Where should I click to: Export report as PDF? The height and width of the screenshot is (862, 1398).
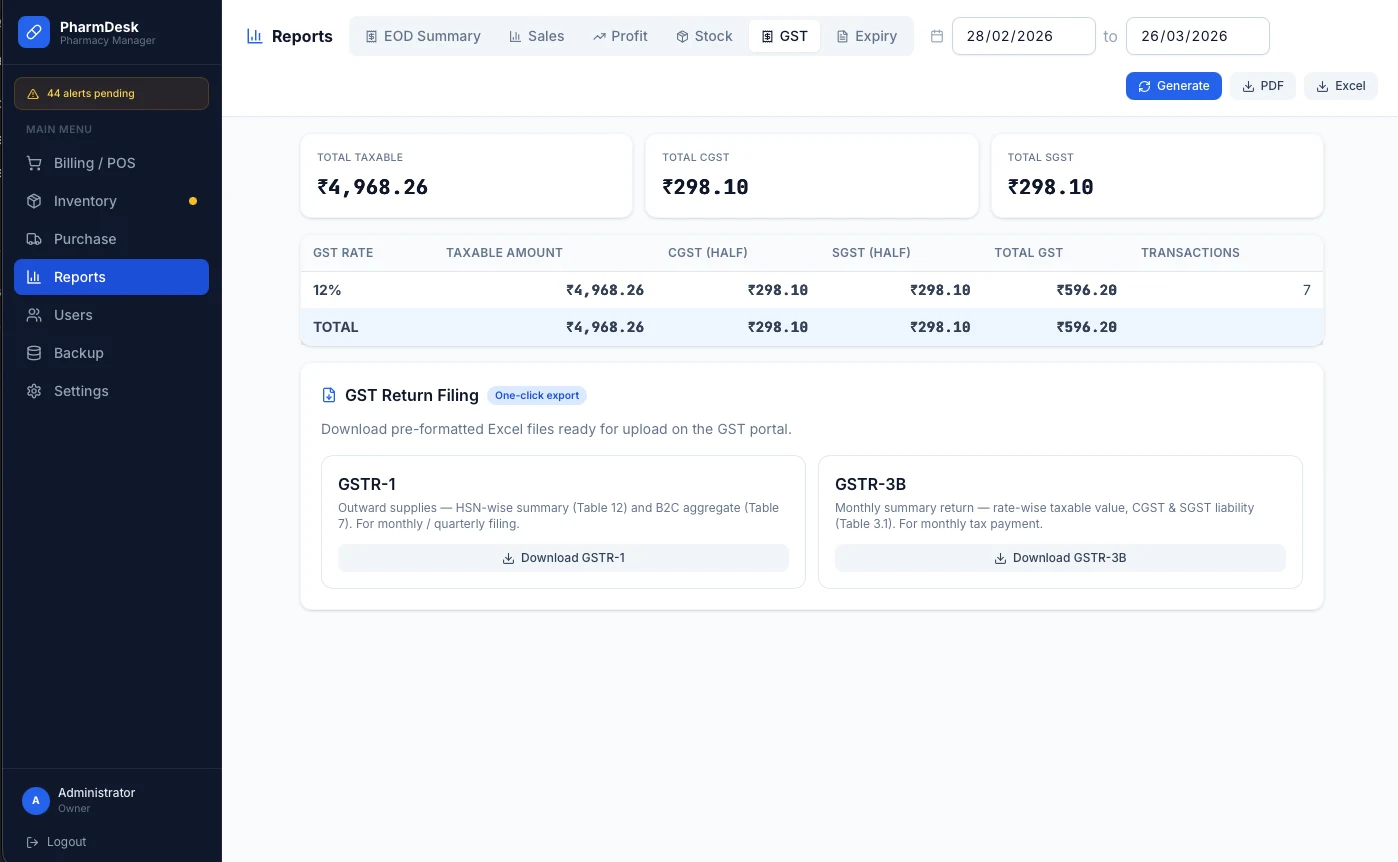pyautogui.click(x=1263, y=86)
